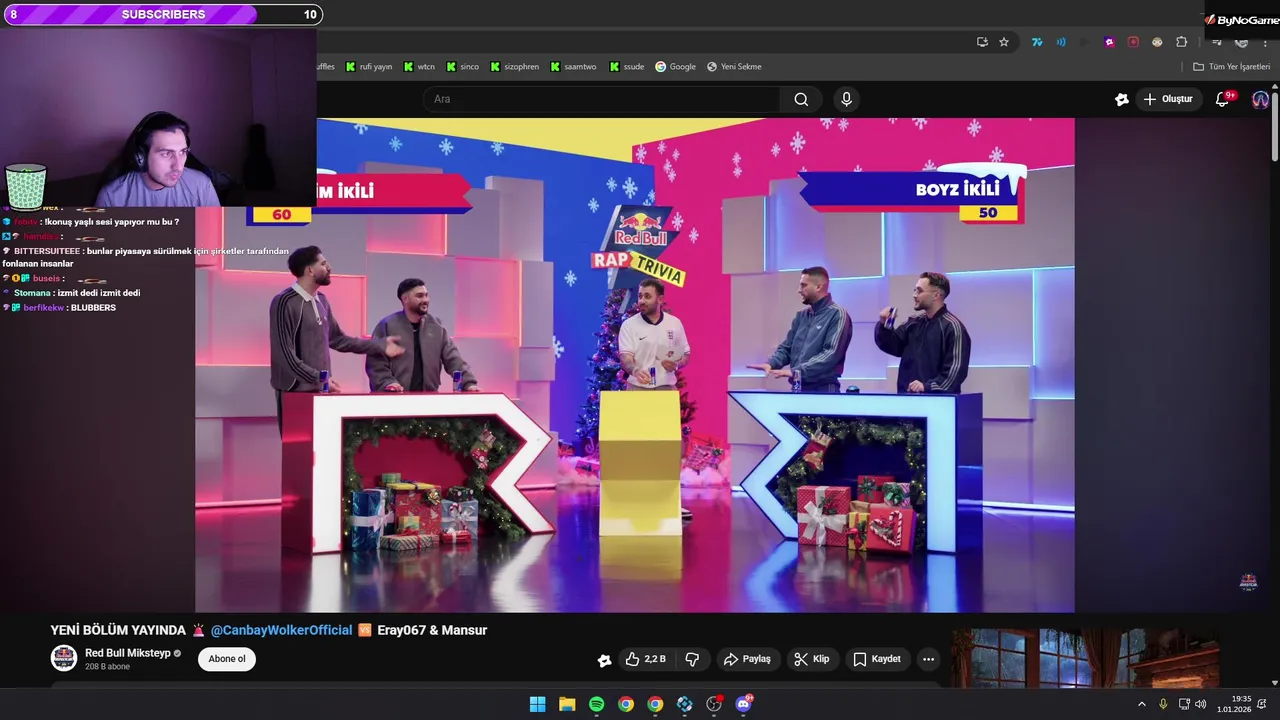This screenshot has height=720, width=1280.
Task: Open volume control in system tray
Action: pos(1200,704)
